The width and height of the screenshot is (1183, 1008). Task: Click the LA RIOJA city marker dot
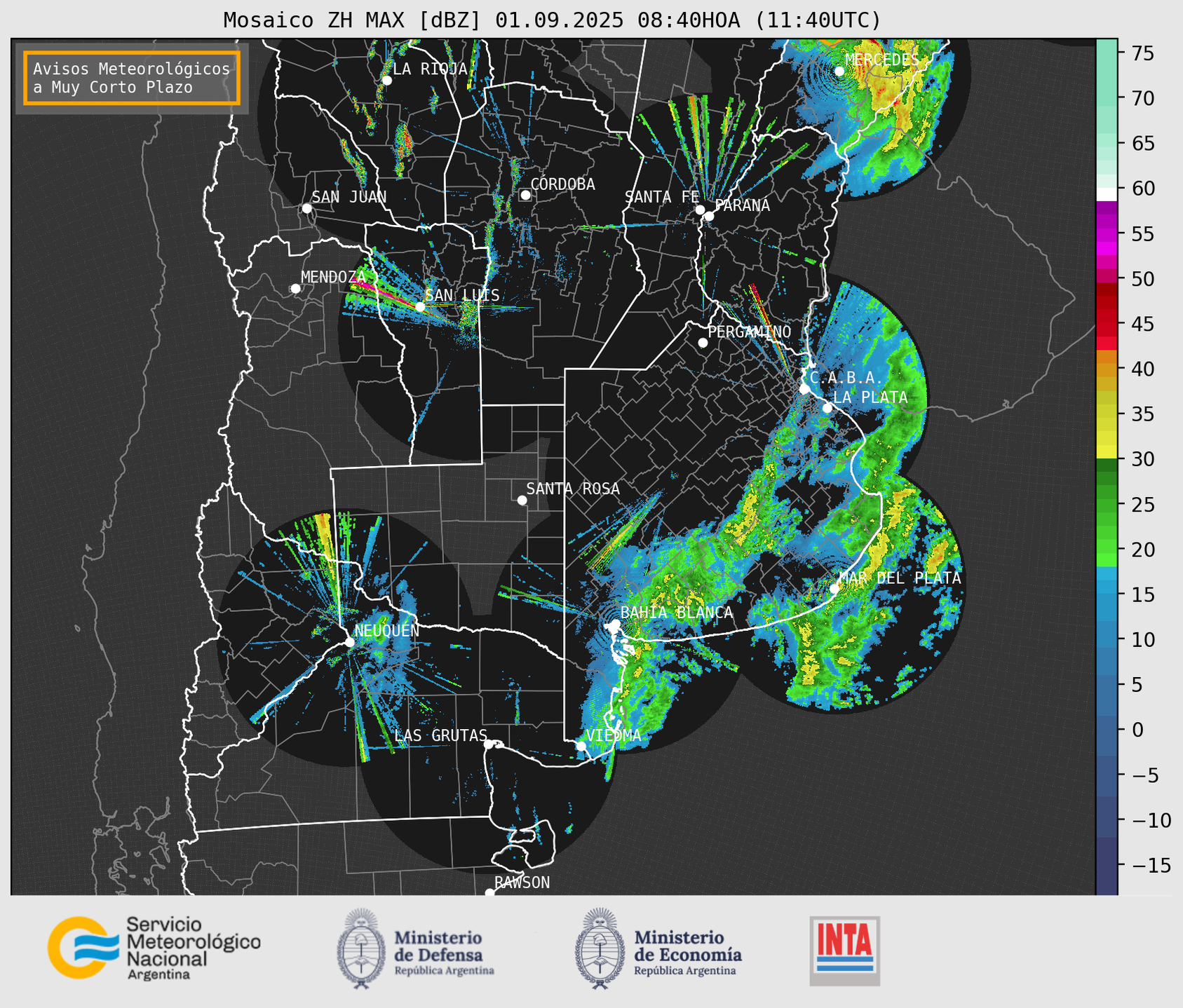coord(387,81)
